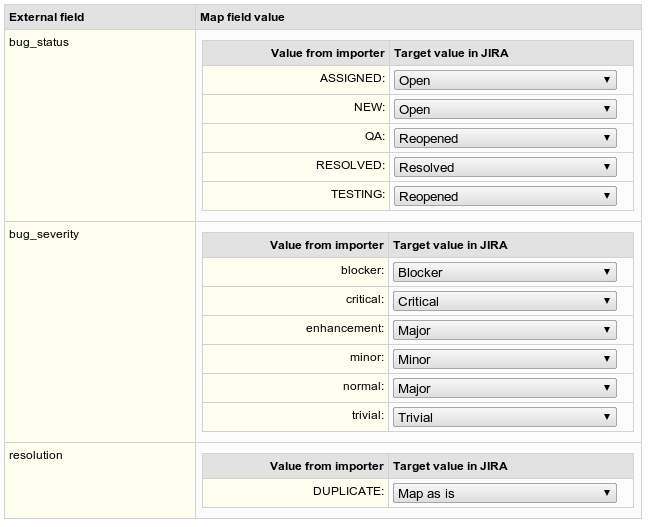Open the DUPLICATE resolution mapping dropdown
Image resolution: width=648 pixels, height=527 pixels.
pyautogui.click(x=505, y=493)
